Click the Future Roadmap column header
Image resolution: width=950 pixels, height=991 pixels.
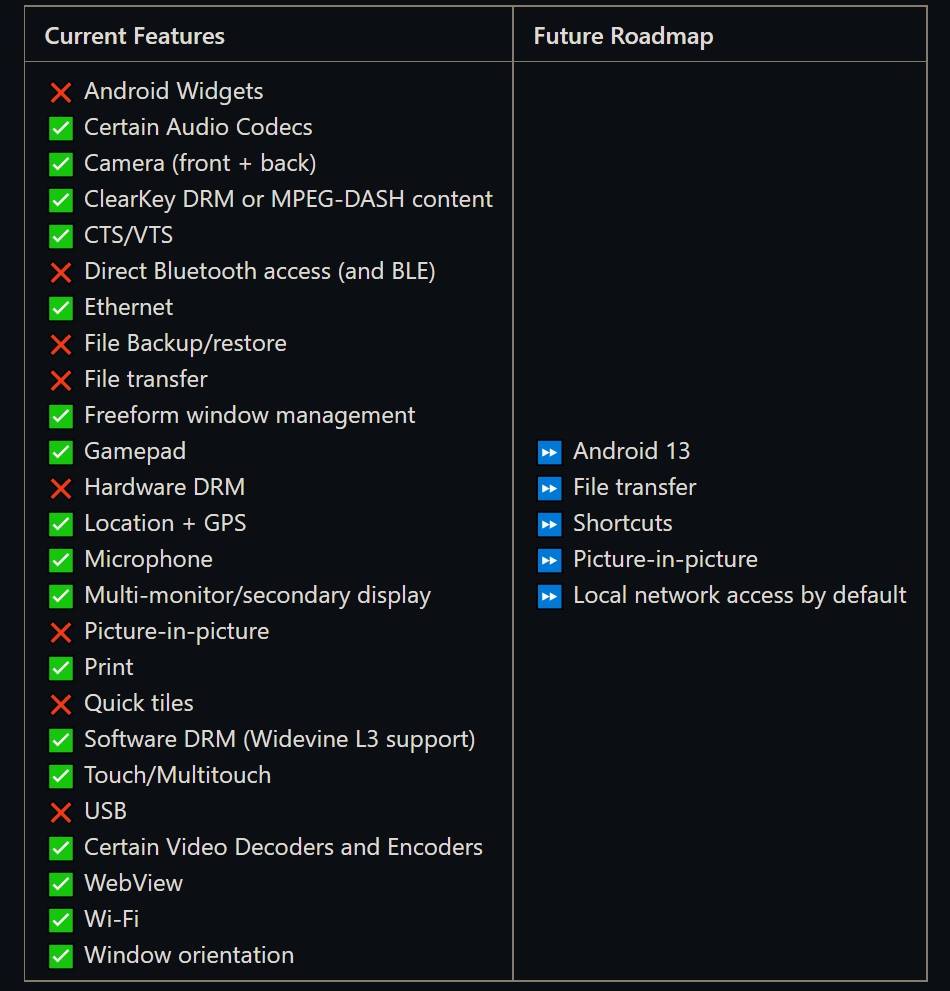click(x=623, y=37)
